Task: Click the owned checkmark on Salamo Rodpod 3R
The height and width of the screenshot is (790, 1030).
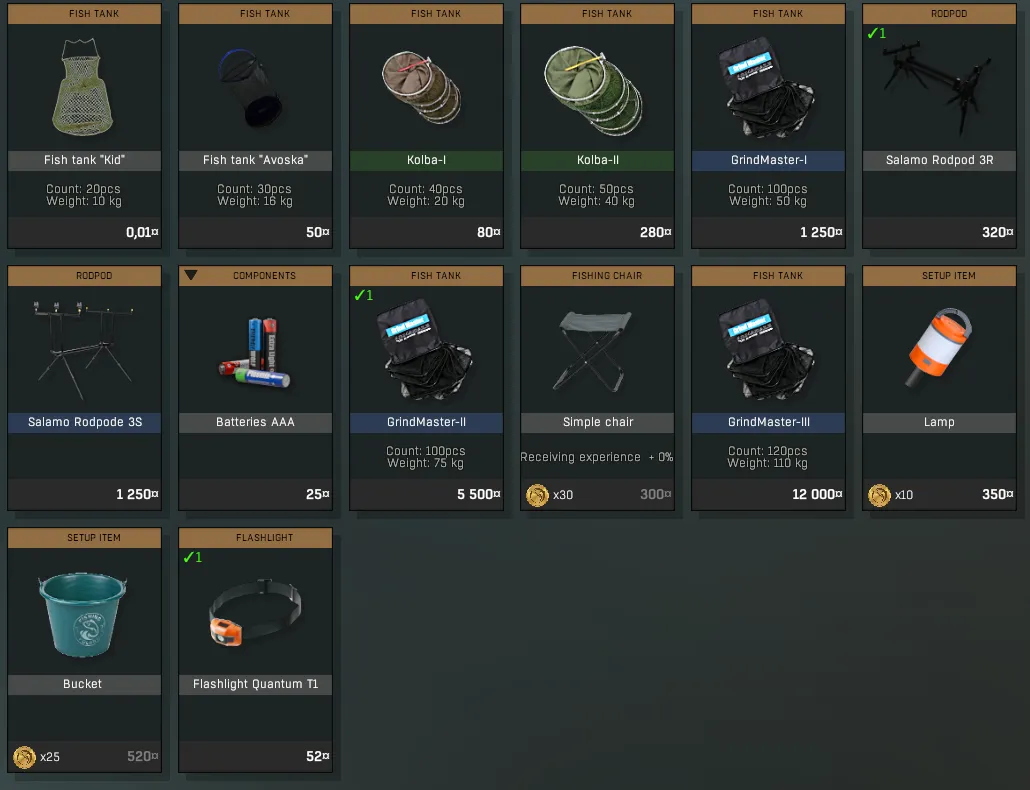Action: (876, 33)
